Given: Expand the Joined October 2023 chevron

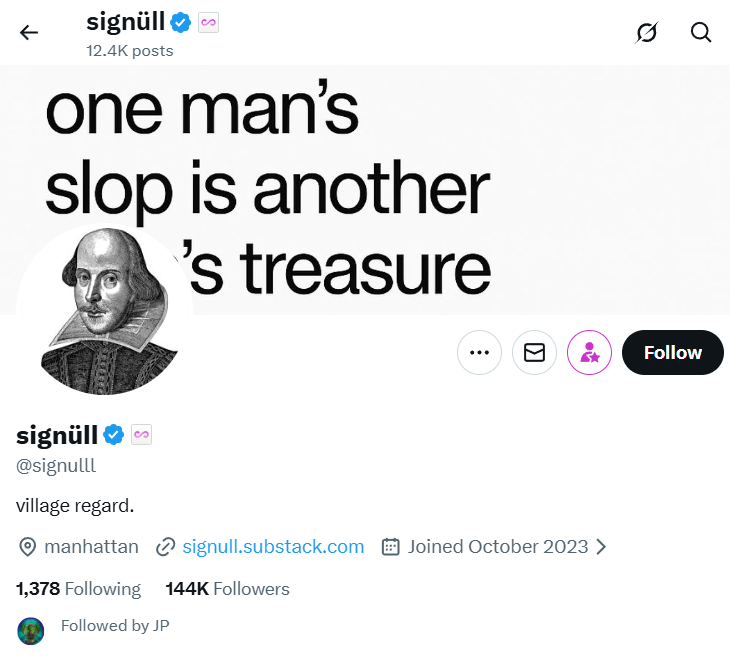Looking at the screenshot, I should click(x=601, y=547).
